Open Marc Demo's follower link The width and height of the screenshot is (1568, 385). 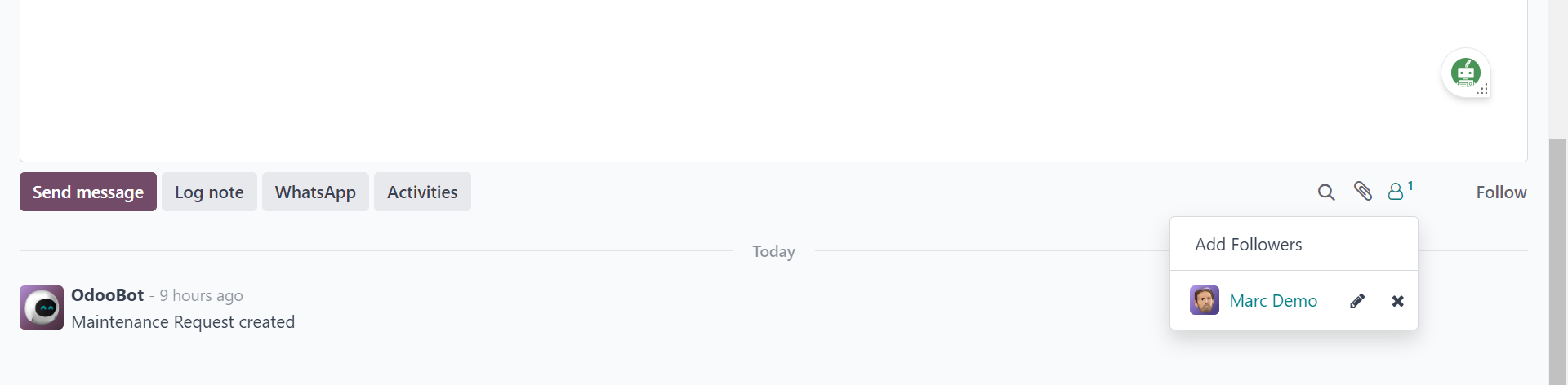[1273, 301]
